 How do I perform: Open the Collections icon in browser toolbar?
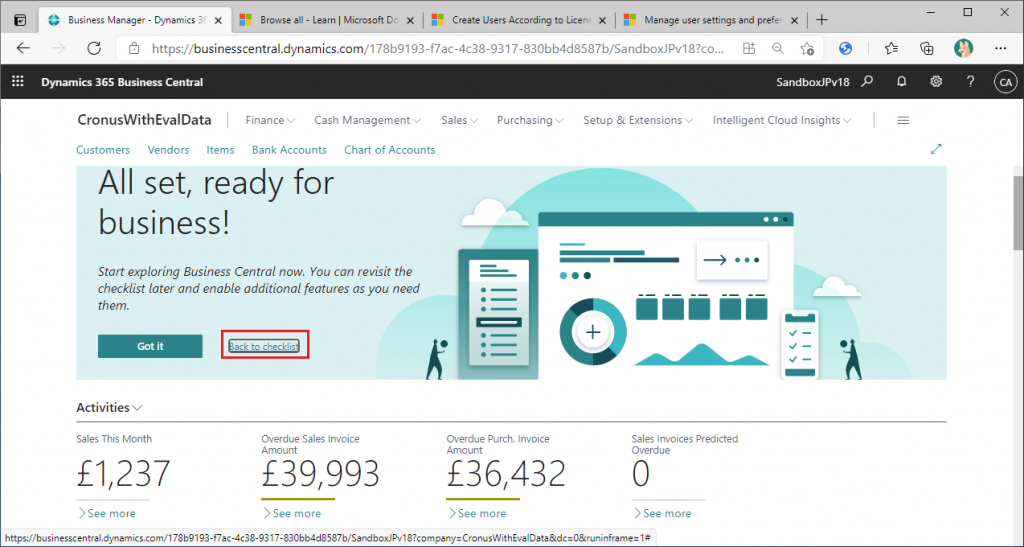pos(926,48)
